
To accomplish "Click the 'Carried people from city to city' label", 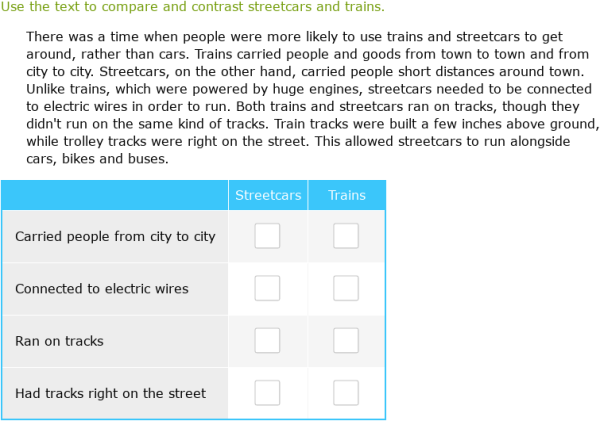I will click(x=115, y=237).
